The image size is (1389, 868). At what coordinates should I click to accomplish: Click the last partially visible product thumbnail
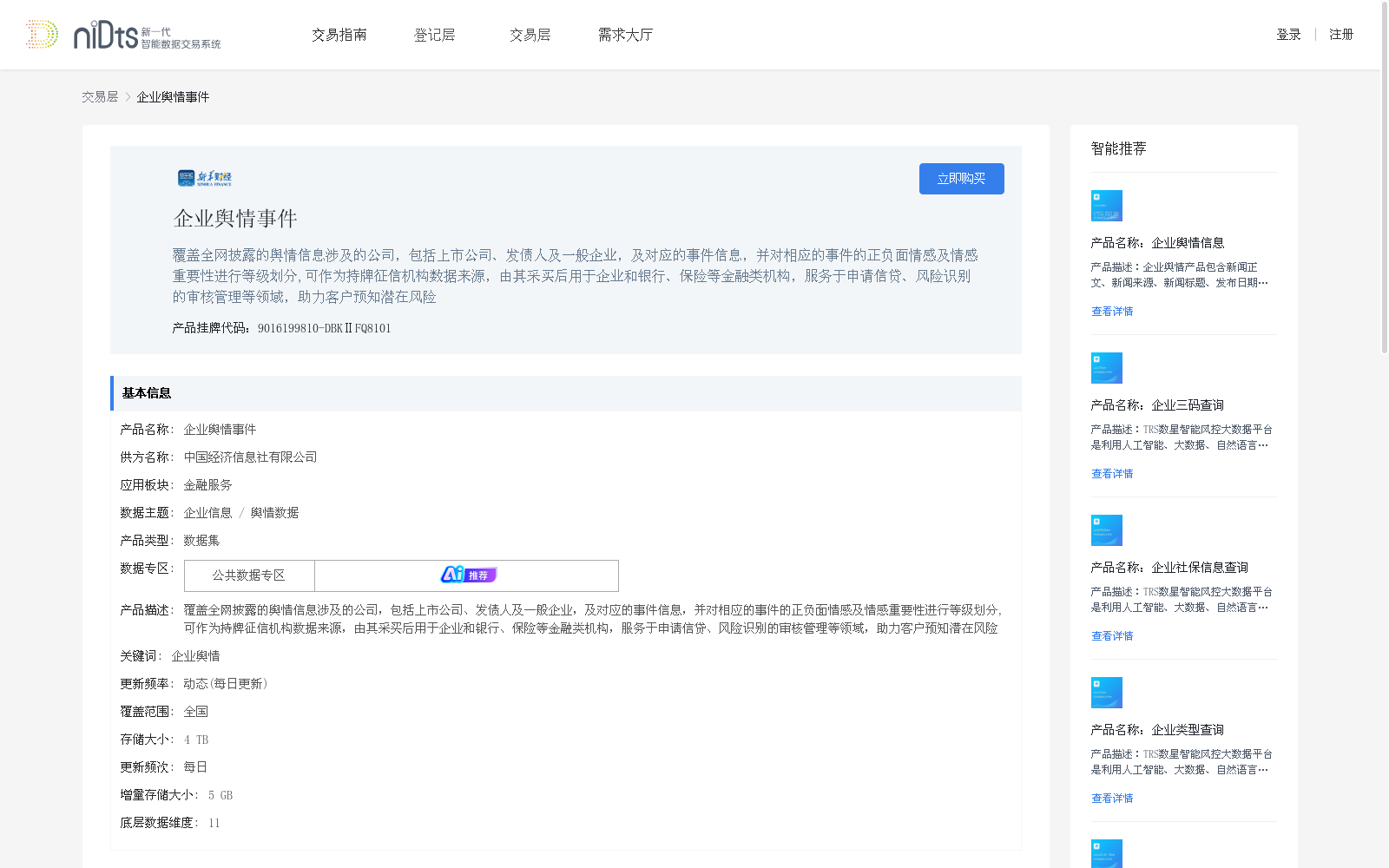1107,854
